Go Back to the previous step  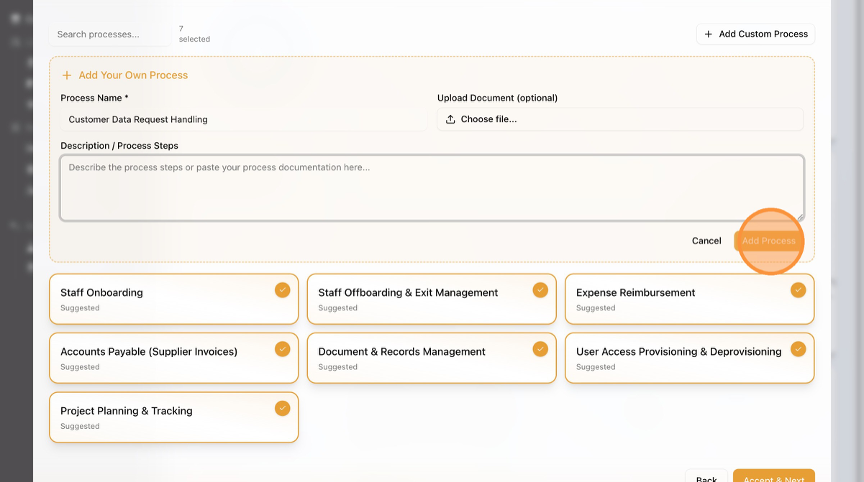point(706,478)
